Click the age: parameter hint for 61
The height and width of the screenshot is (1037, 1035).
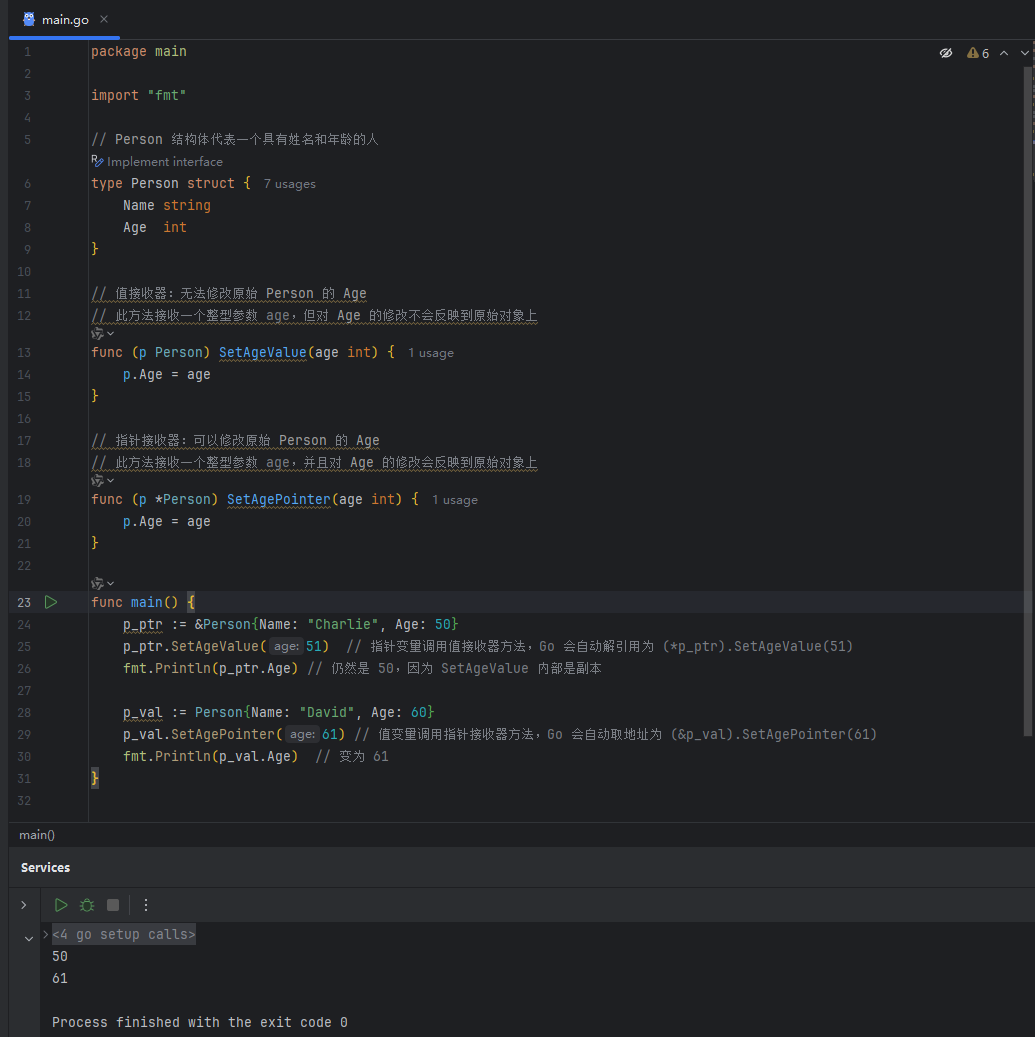pos(302,734)
